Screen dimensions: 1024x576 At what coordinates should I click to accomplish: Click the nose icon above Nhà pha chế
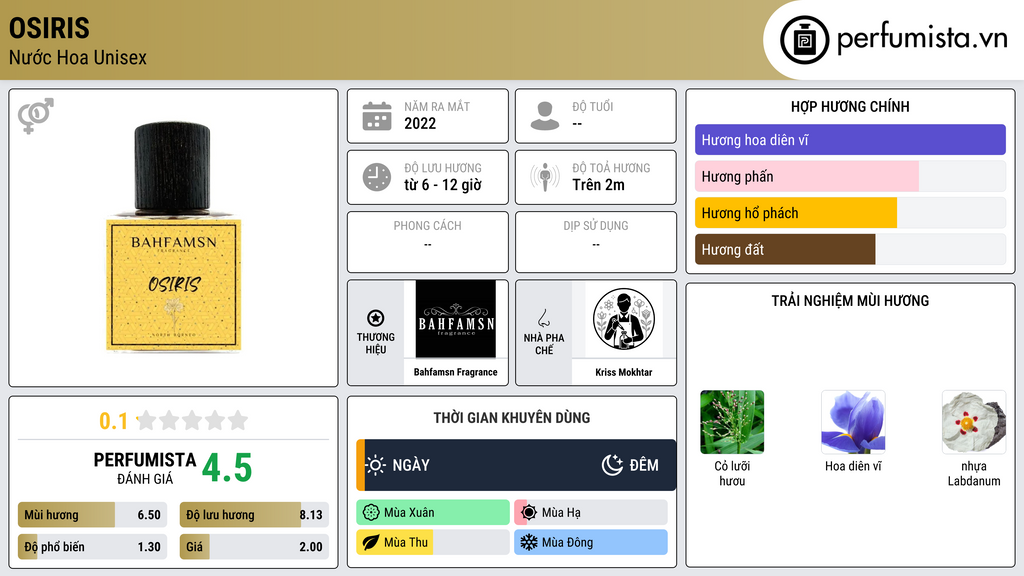543,318
